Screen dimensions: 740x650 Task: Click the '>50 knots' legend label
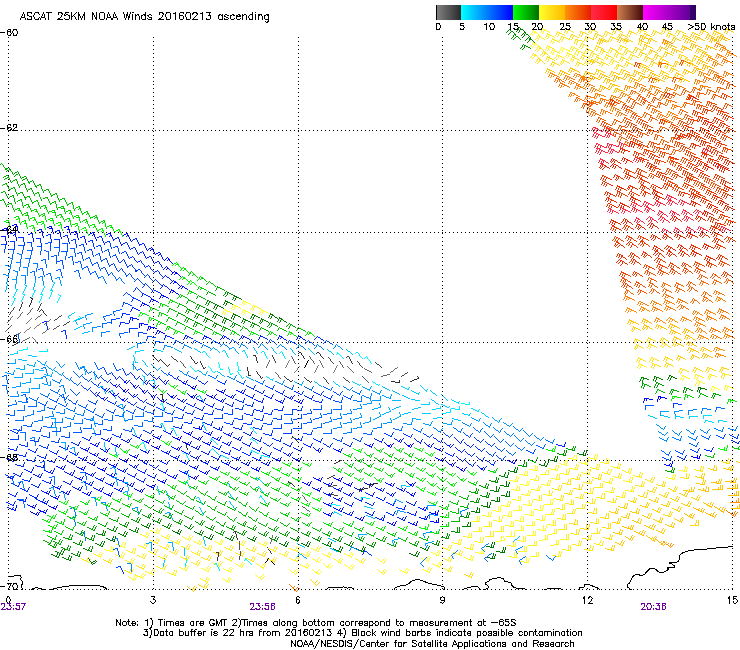(711, 26)
